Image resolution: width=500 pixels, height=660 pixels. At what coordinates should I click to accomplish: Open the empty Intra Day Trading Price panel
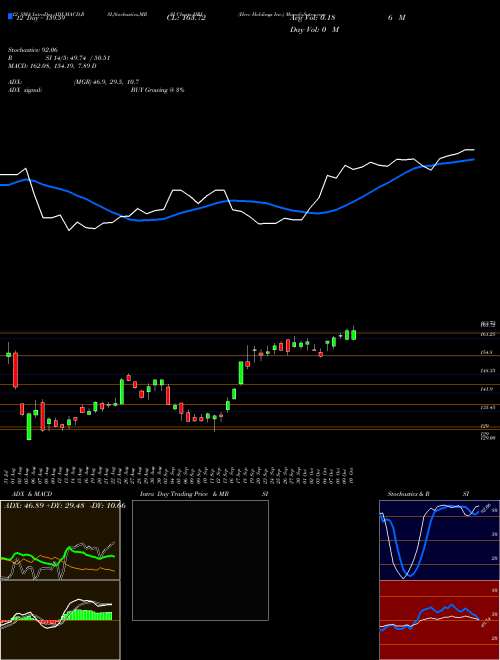click(200, 560)
